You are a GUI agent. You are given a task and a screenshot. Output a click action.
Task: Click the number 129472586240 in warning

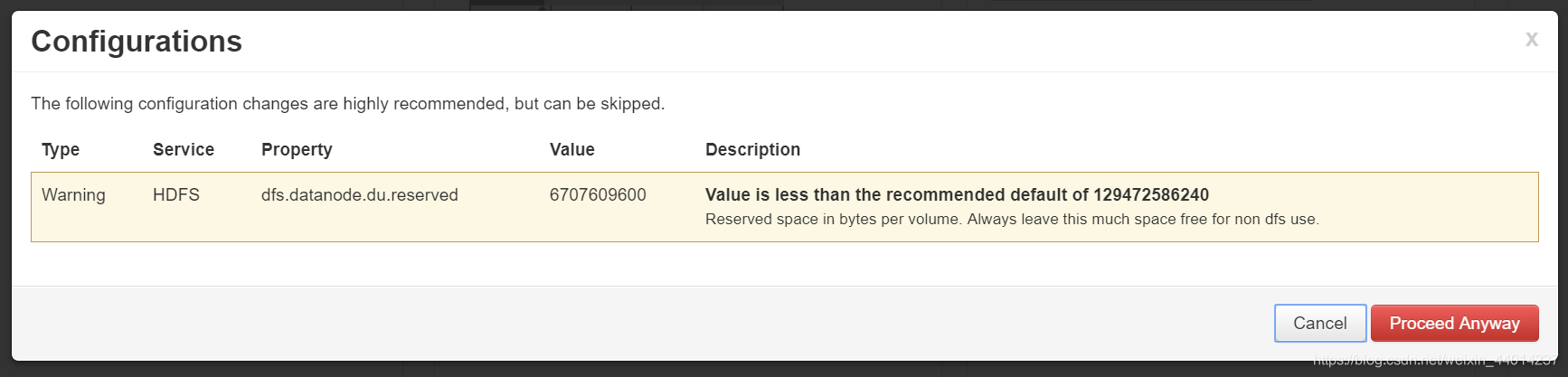pyautogui.click(x=1151, y=195)
